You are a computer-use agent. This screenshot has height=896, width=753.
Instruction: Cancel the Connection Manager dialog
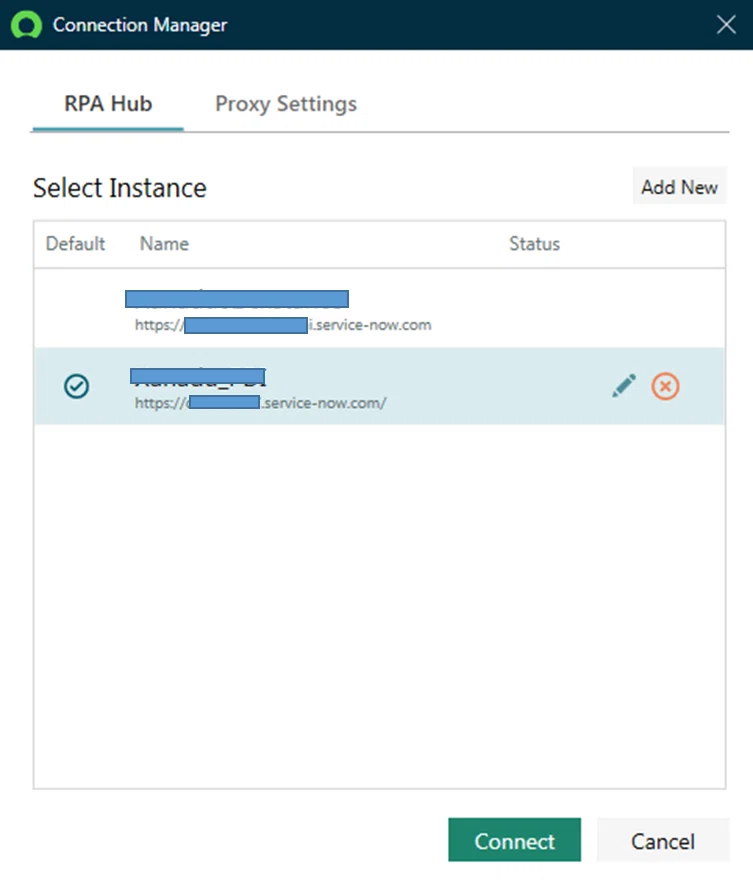click(663, 841)
